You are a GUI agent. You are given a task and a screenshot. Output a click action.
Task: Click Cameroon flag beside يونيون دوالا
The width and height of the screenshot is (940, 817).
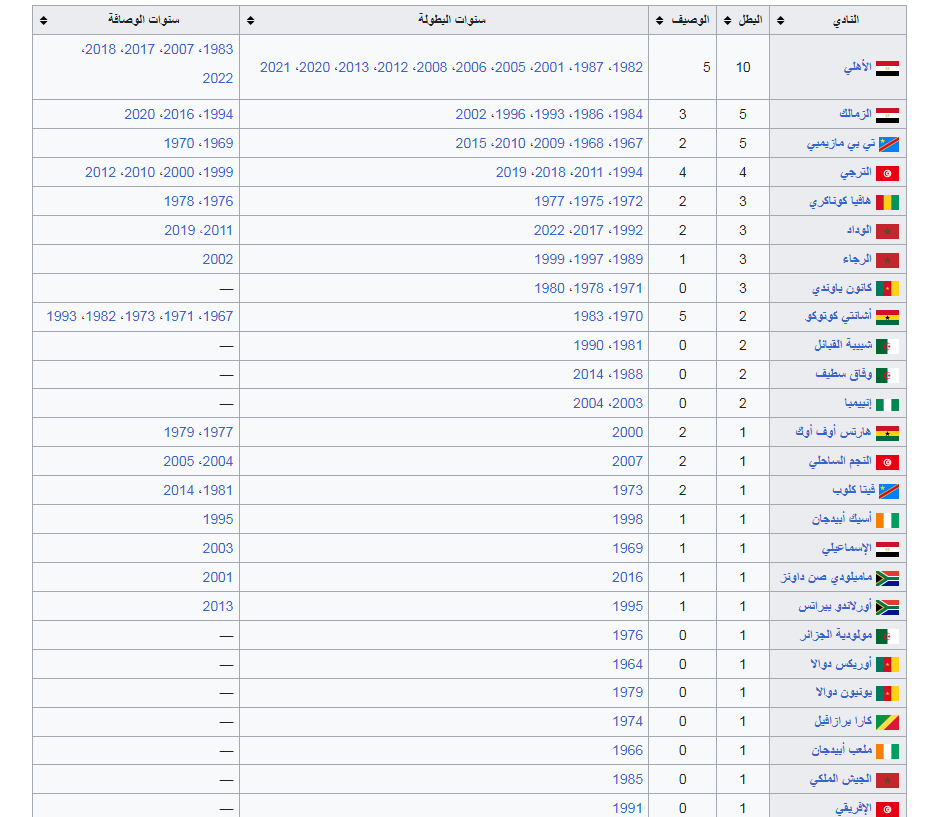pos(887,694)
